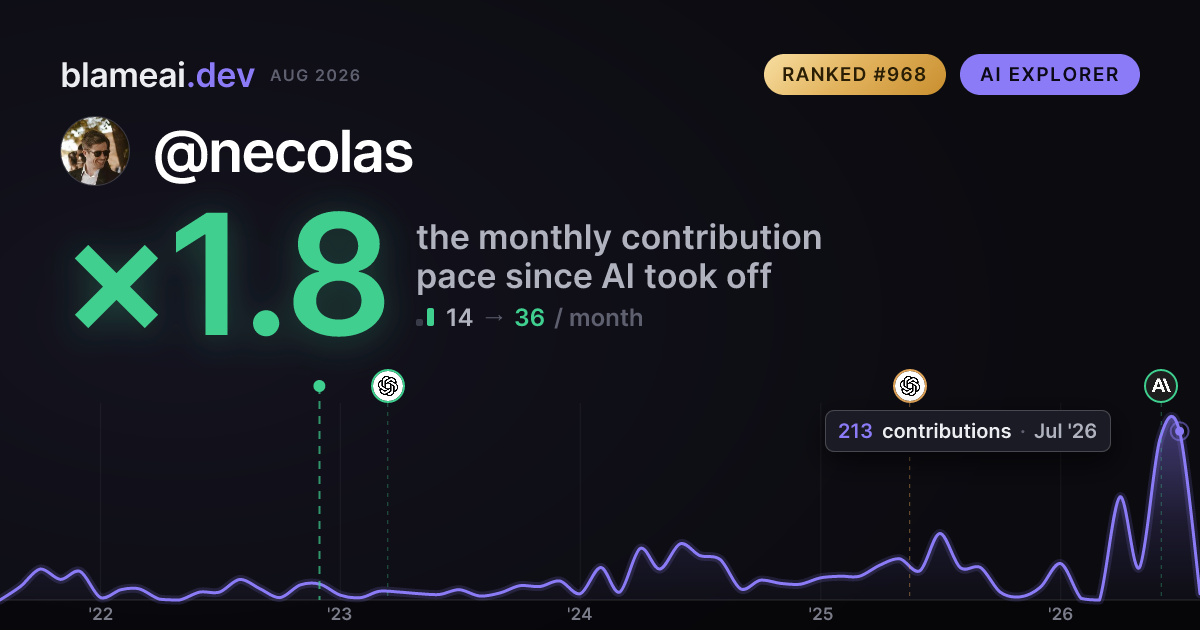Click the '24 year label on timeline
The height and width of the screenshot is (630, 1200).
[x=580, y=613]
